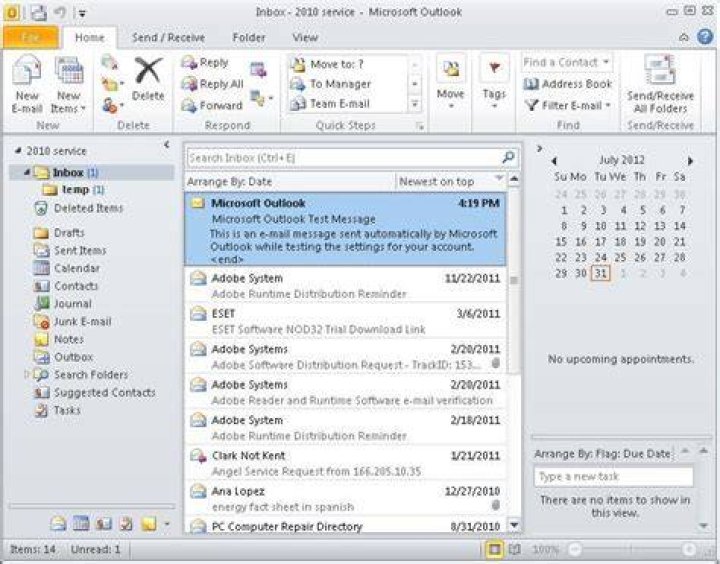720x564 pixels.
Task: Switch to Notes view navigation icon
Action: click(149, 524)
